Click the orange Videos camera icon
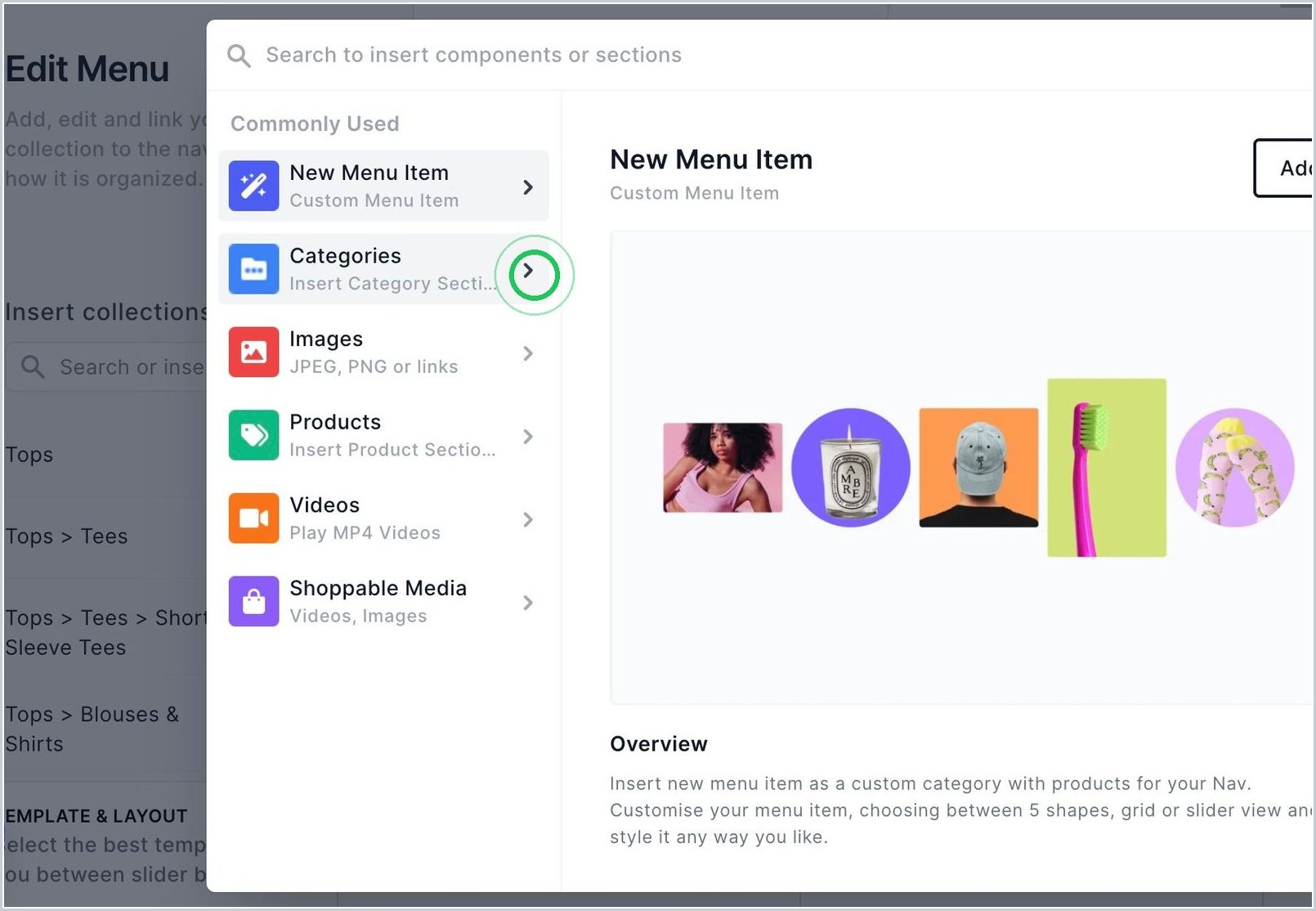This screenshot has width=1316, height=911. coord(253,518)
